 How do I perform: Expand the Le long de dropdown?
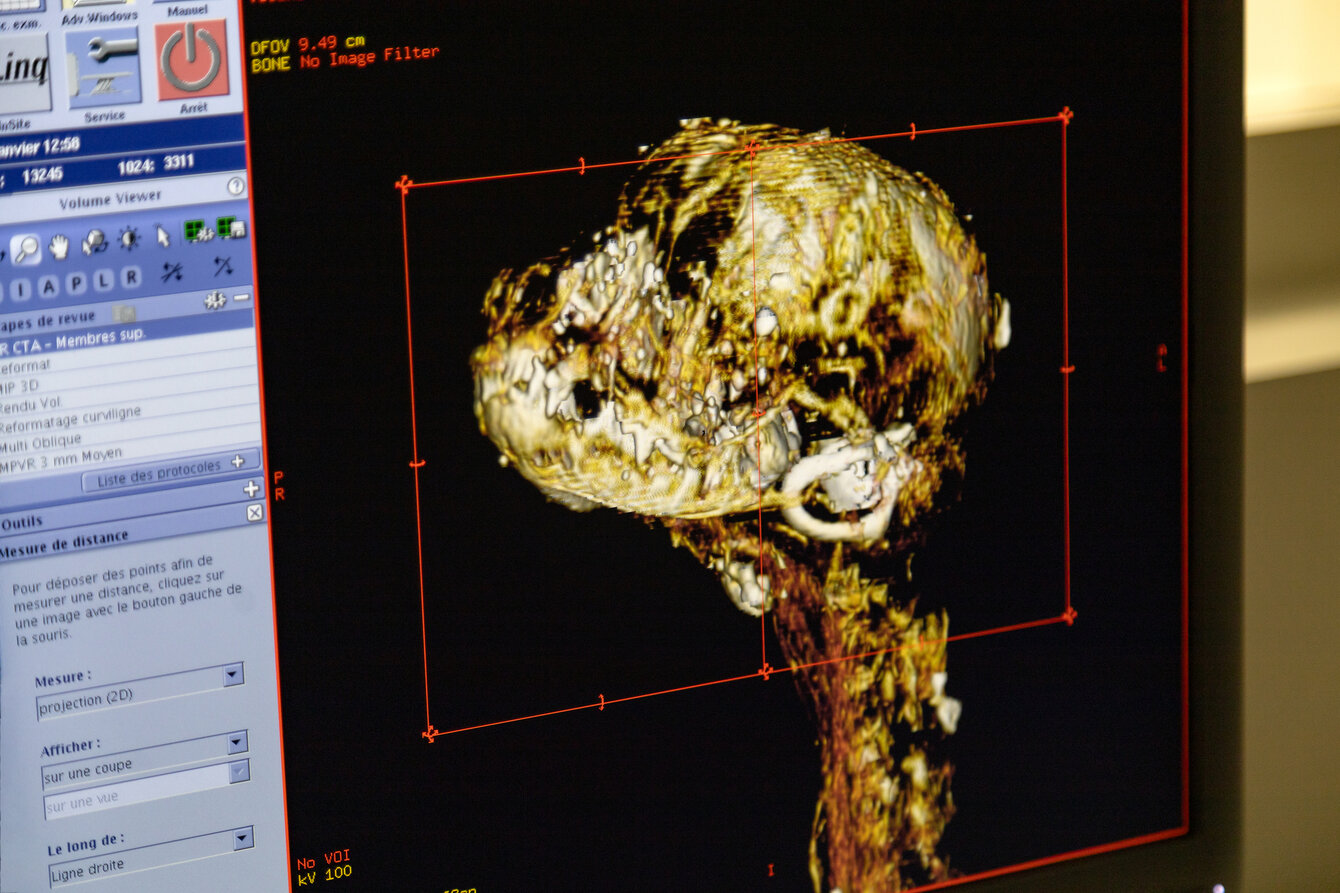(242, 838)
